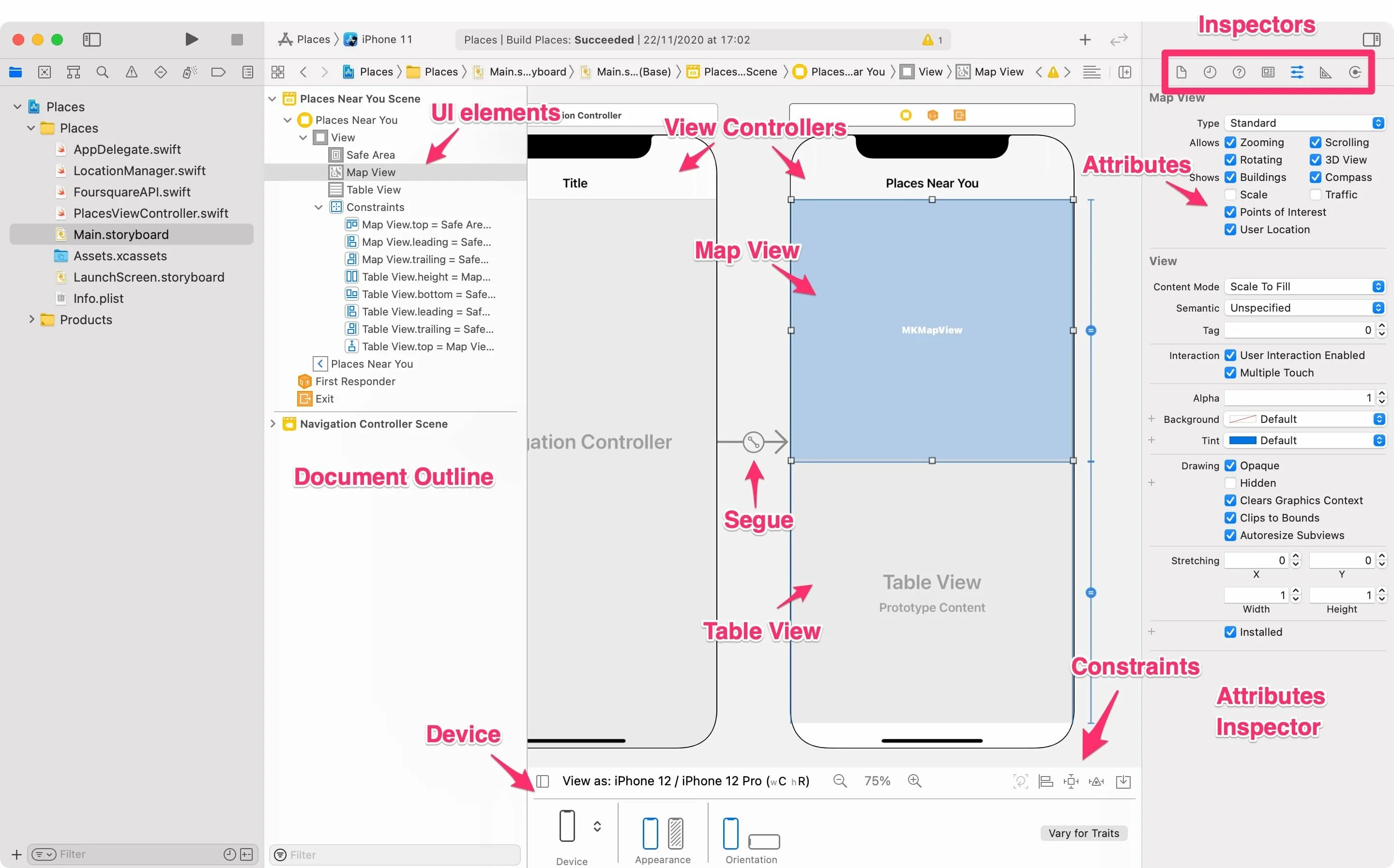Click the Tag input field

tap(1298, 330)
